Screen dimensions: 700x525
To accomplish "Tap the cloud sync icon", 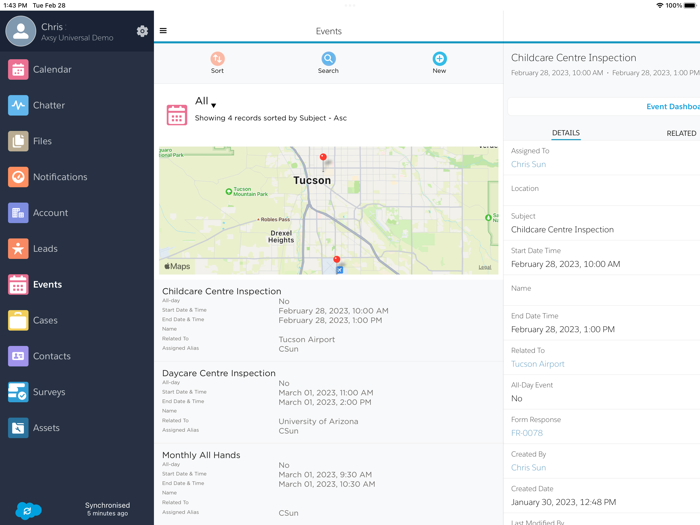I will coord(28,510).
